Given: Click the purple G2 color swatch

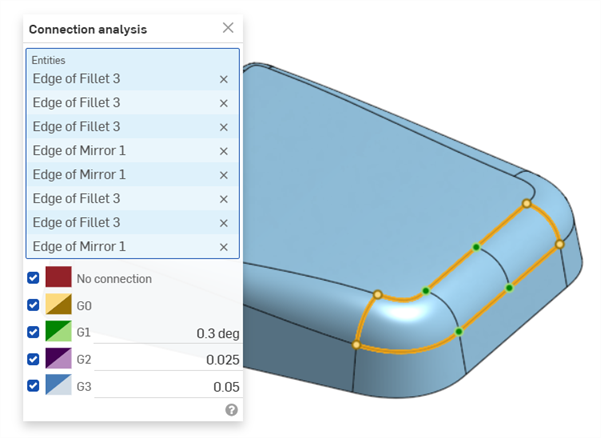Looking at the screenshot, I should click(x=58, y=358).
